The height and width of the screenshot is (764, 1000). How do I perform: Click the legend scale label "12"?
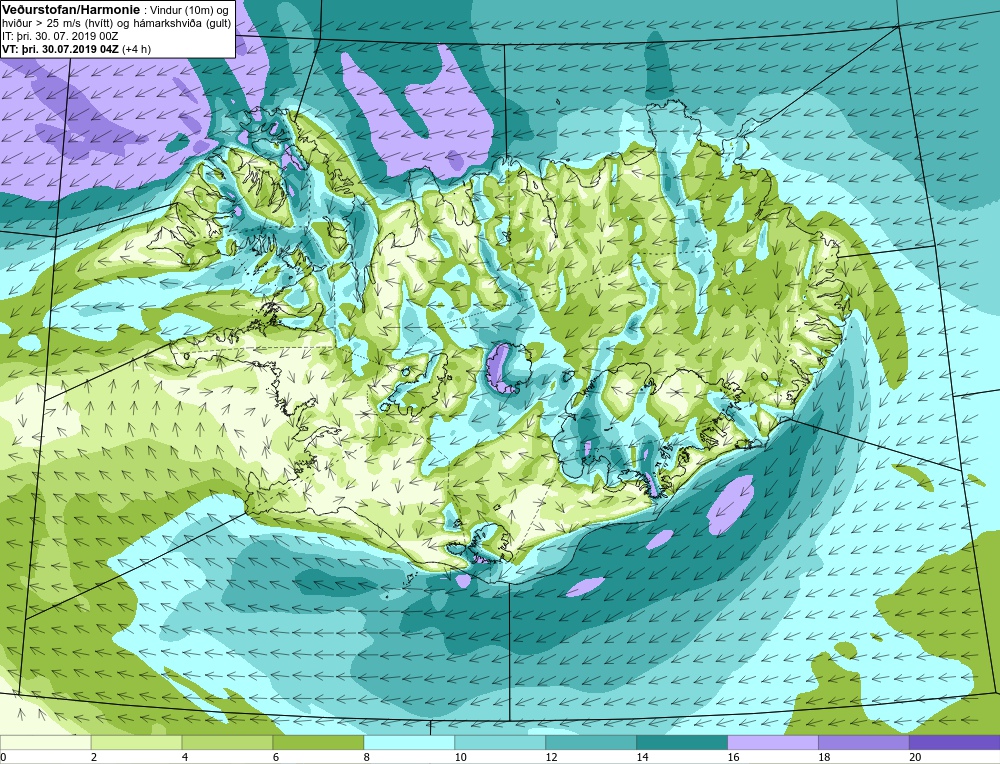552,757
